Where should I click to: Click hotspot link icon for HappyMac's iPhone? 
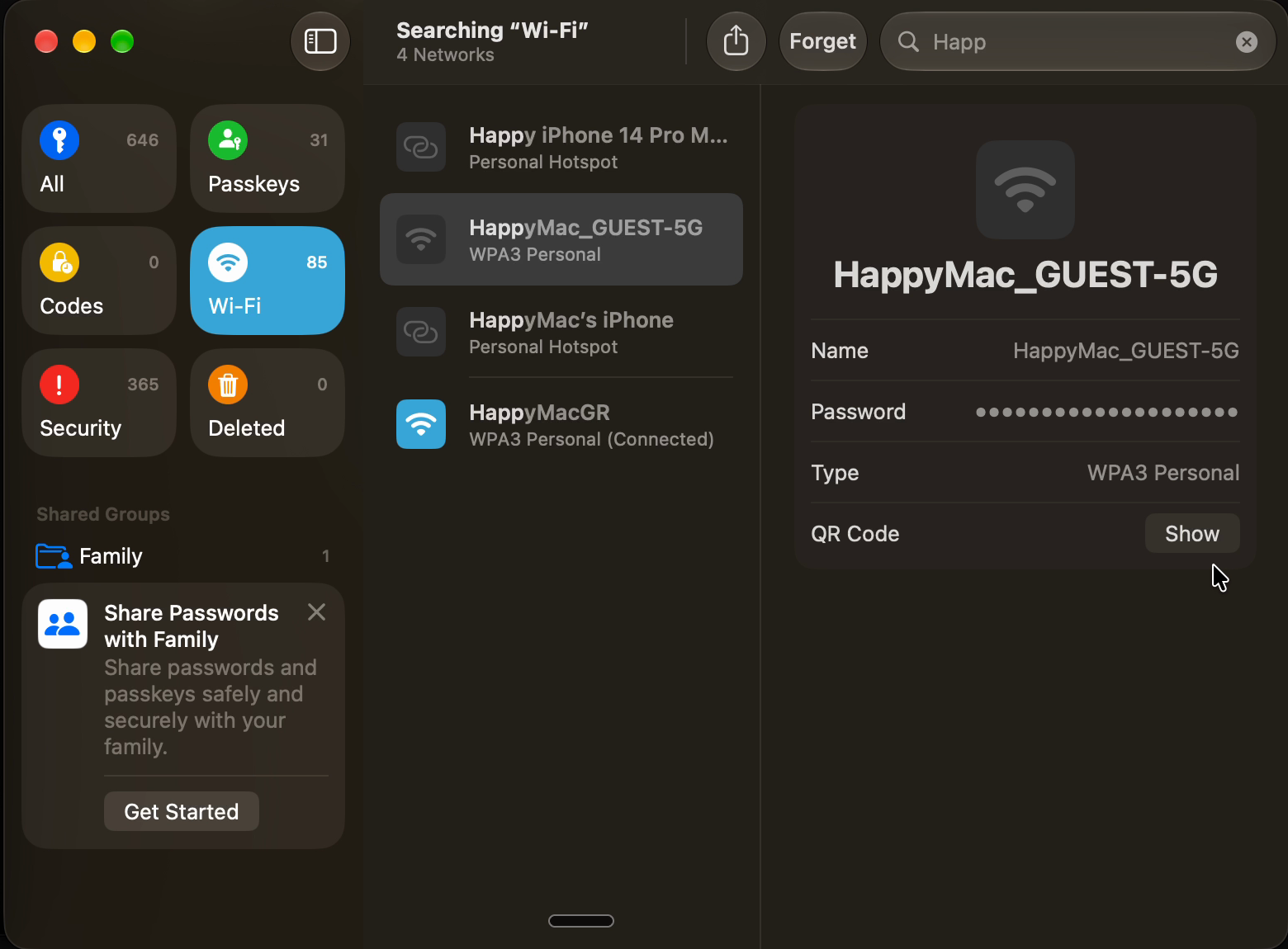tap(421, 332)
